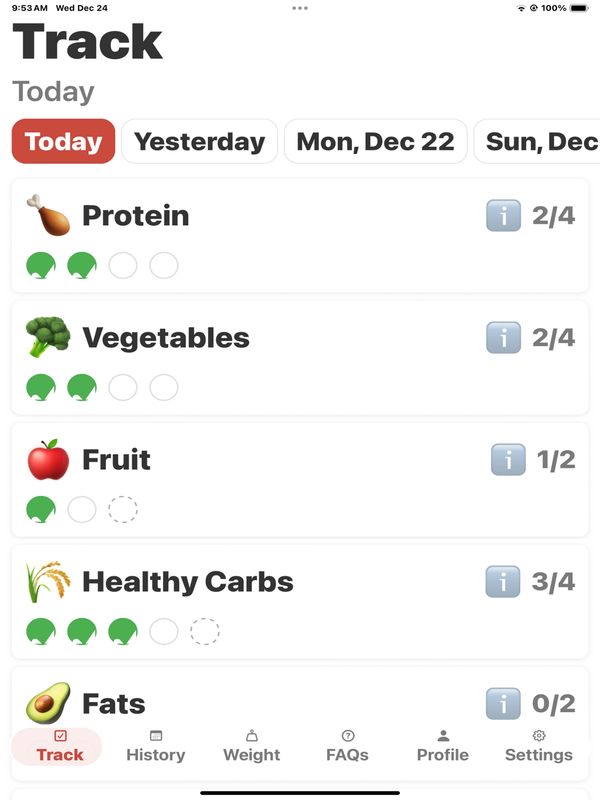Go to the FAQs tab

pyautogui.click(x=348, y=746)
